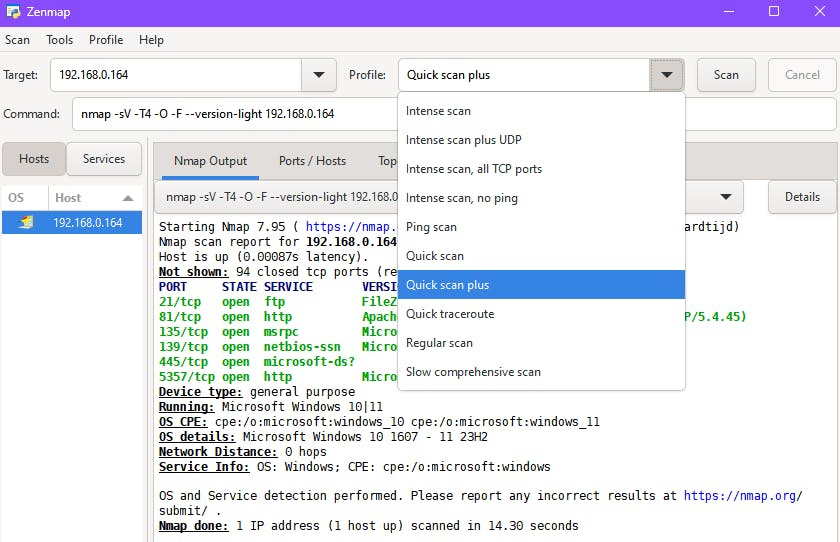Click the msrpc service text

coord(280,332)
